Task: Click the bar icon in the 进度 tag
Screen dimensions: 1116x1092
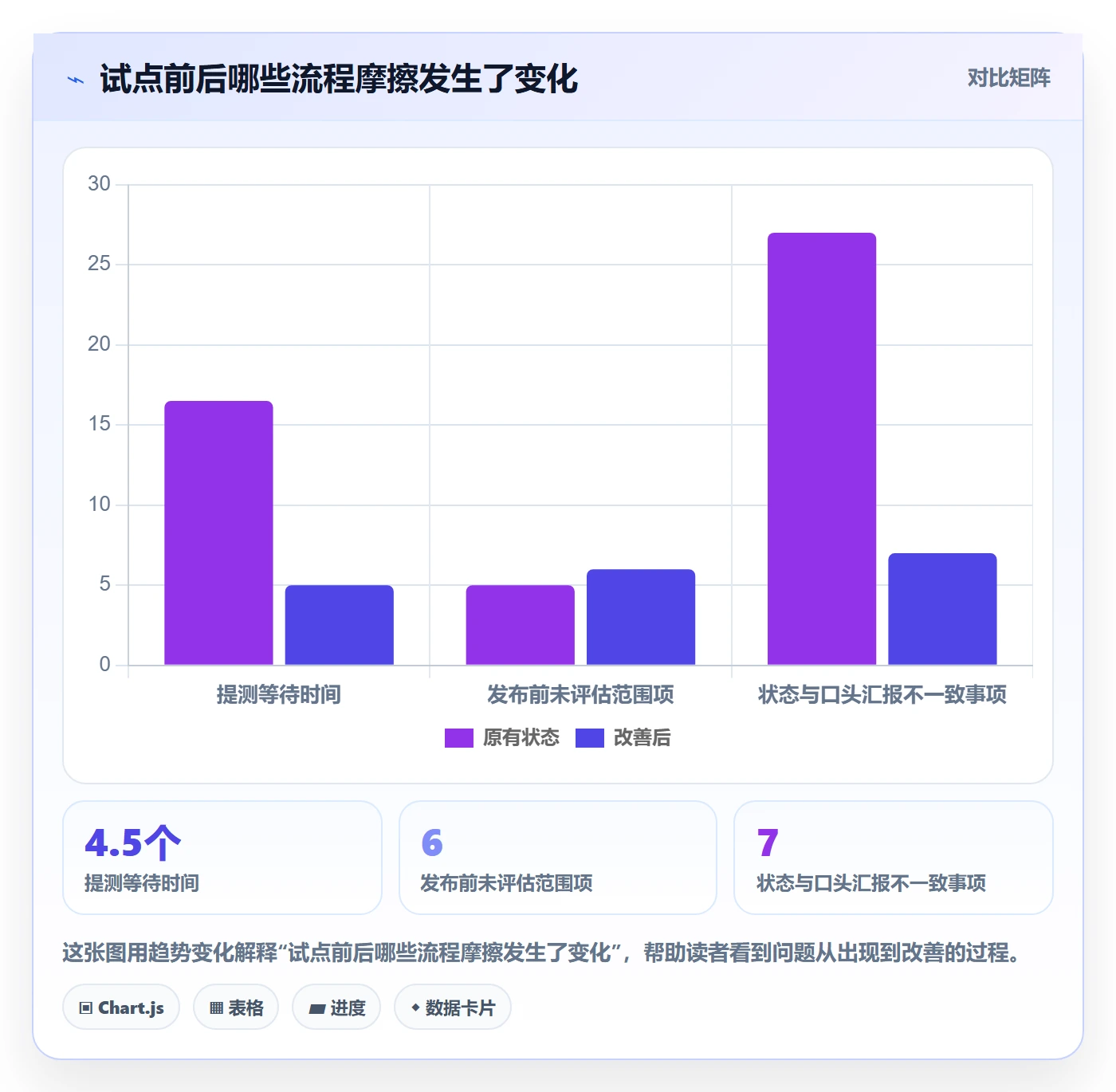Action: (316, 1009)
